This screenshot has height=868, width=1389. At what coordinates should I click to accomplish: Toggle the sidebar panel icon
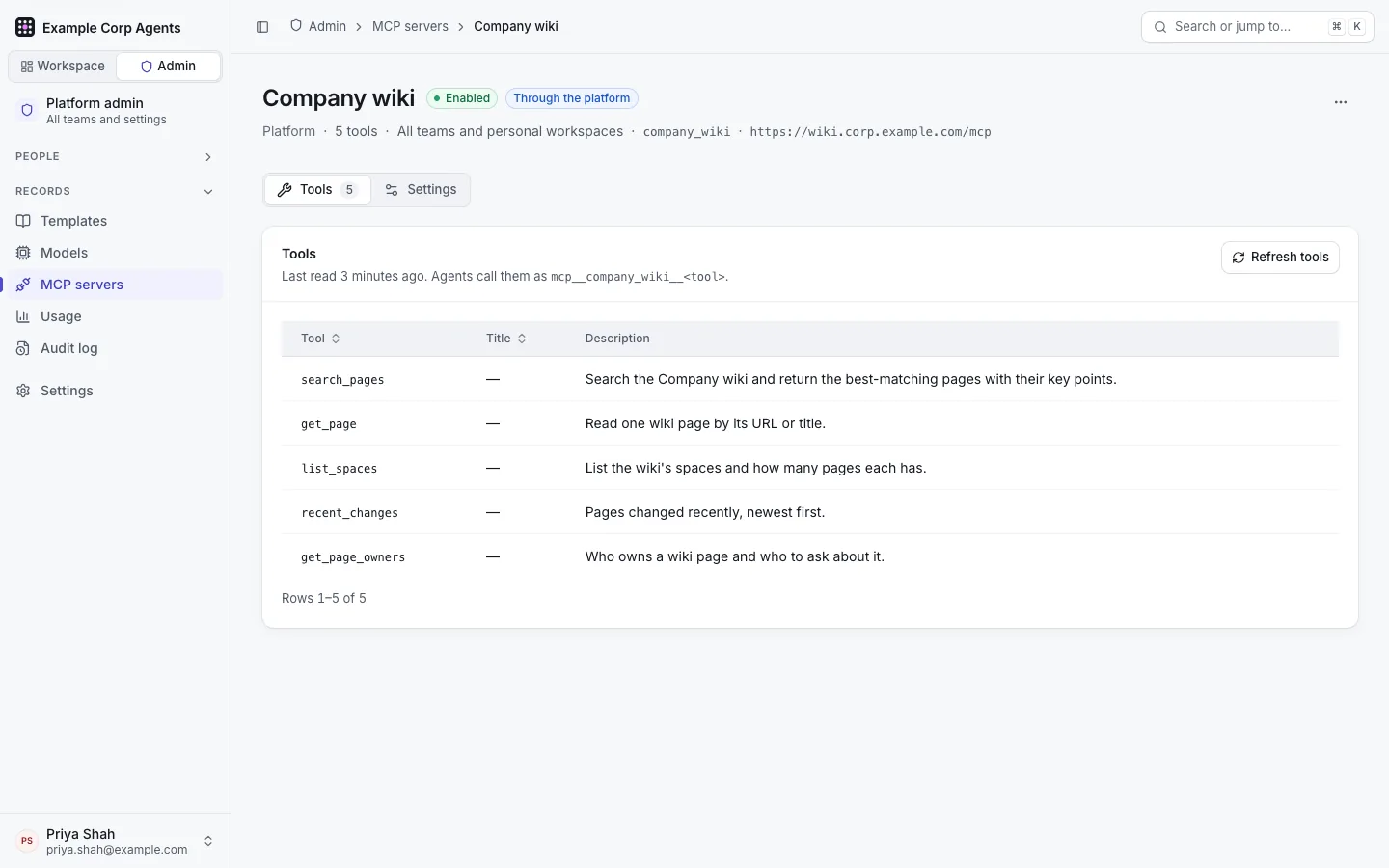[262, 27]
